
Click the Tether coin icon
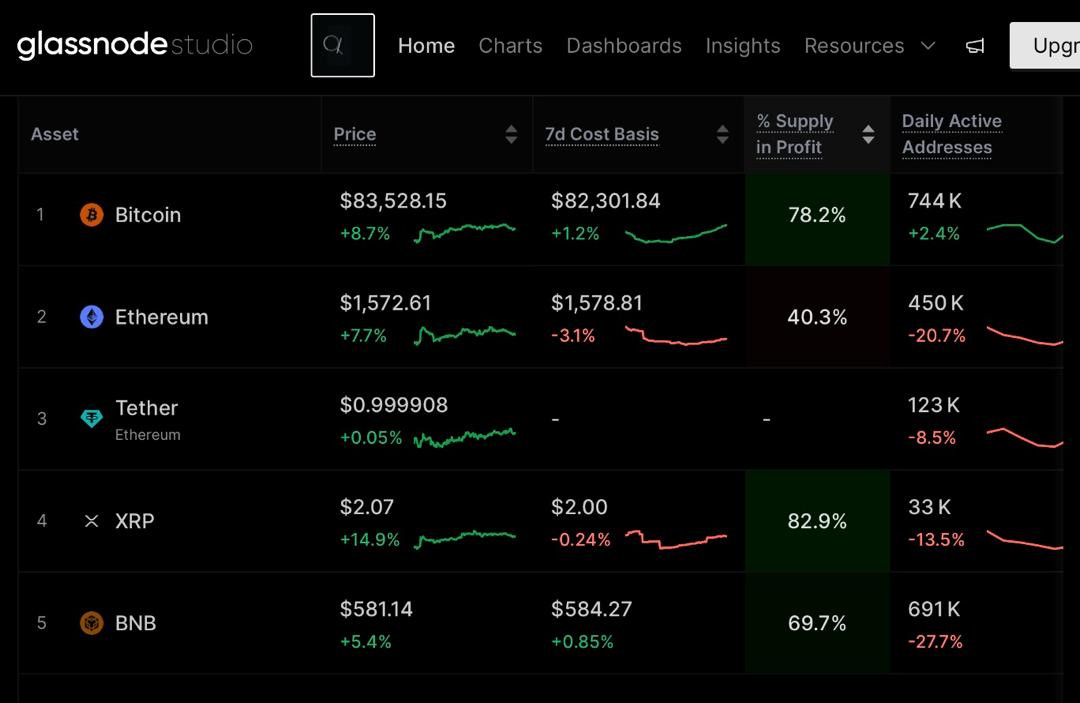[x=92, y=419]
